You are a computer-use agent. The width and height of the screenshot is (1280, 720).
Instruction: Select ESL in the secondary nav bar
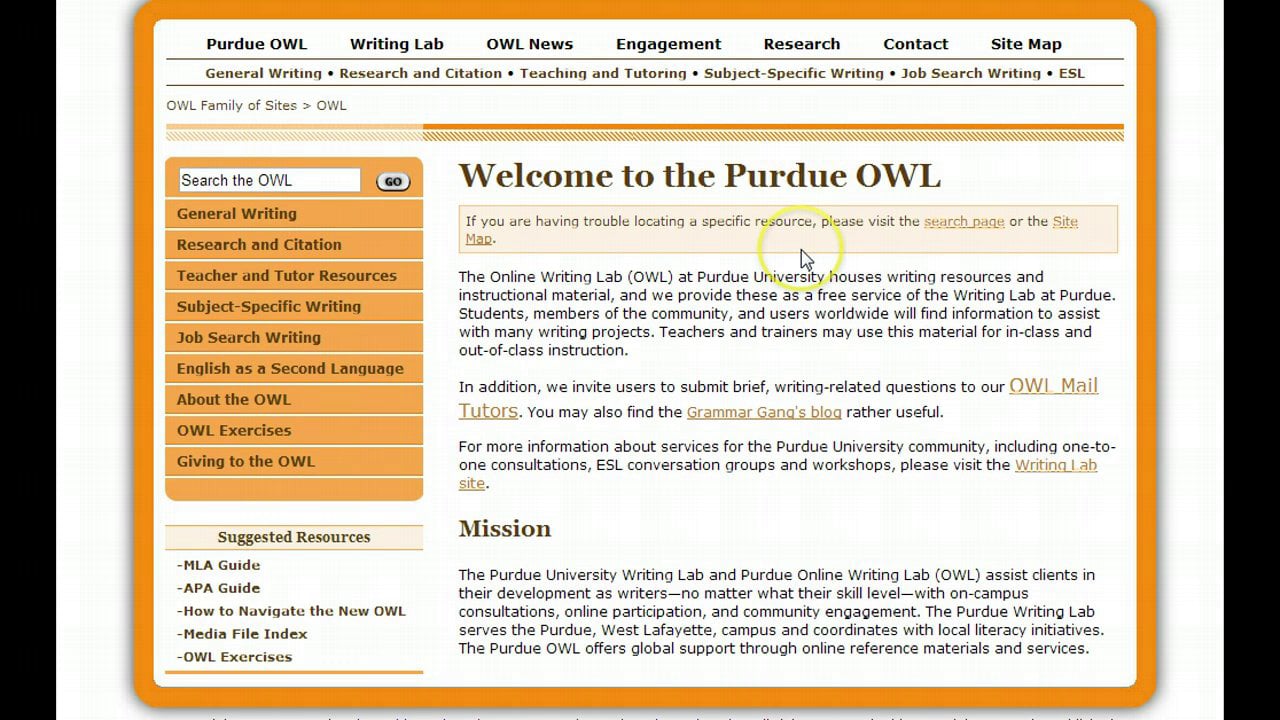coord(1072,73)
